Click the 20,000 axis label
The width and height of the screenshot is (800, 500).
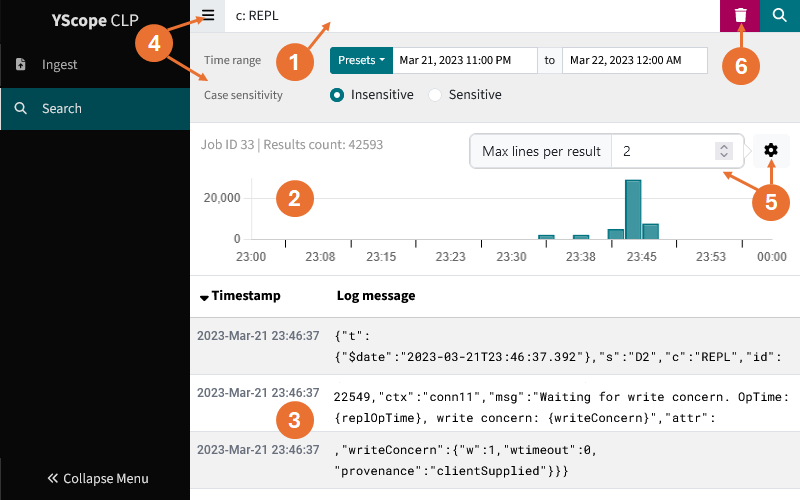click(222, 198)
